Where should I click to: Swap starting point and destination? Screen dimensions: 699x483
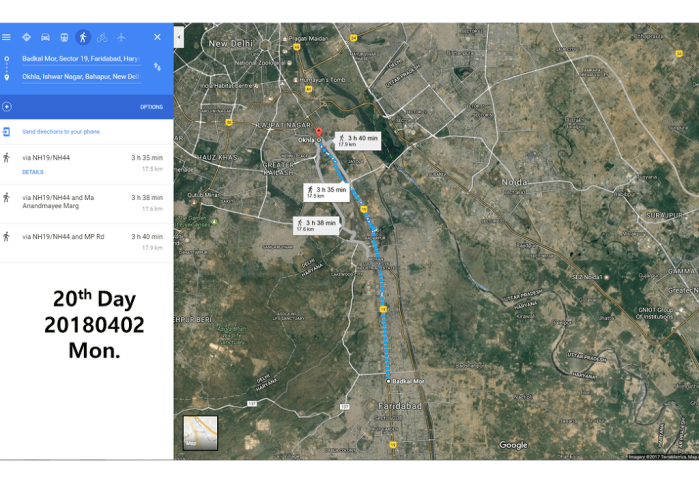pos(157,67)
